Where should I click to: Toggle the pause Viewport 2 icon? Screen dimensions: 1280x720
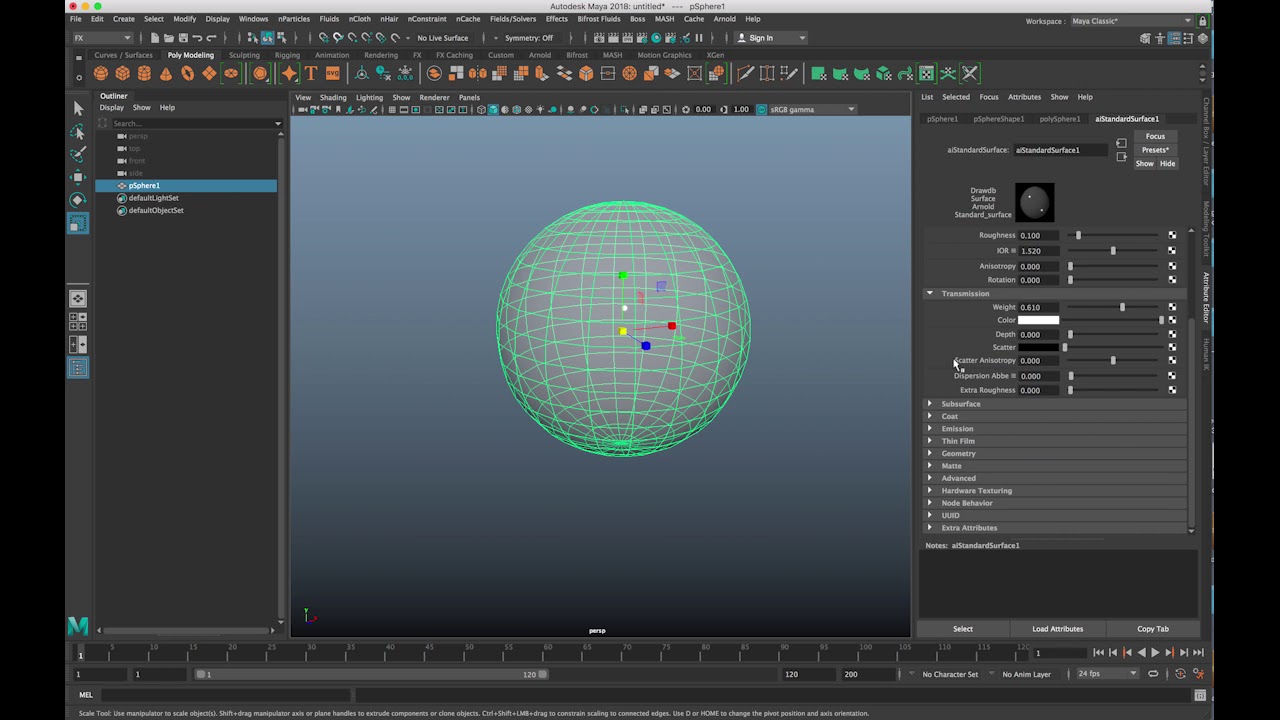pyautogui.click(x=699, y=38)
